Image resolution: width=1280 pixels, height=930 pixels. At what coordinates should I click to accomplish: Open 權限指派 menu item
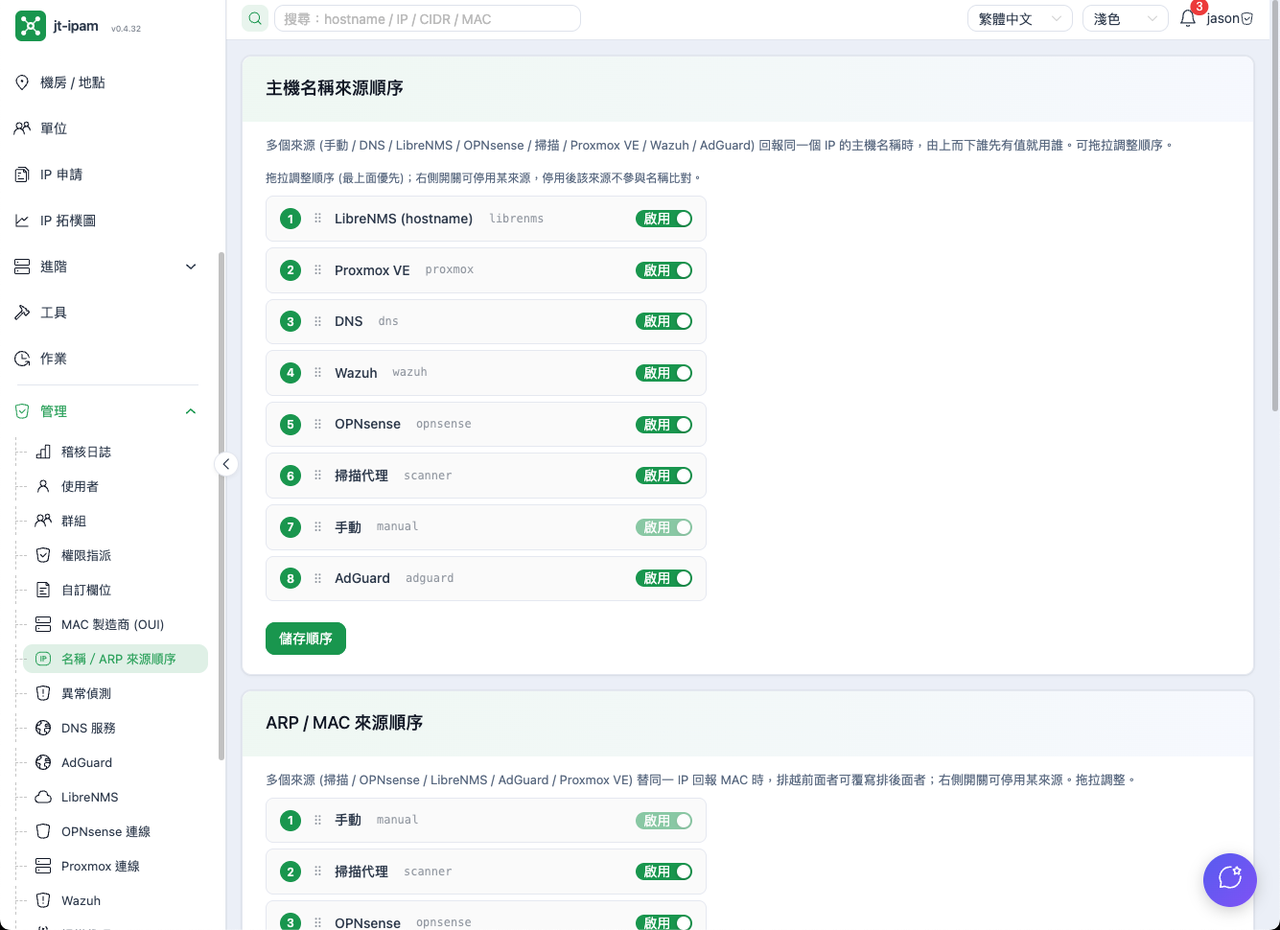(116, 555)
